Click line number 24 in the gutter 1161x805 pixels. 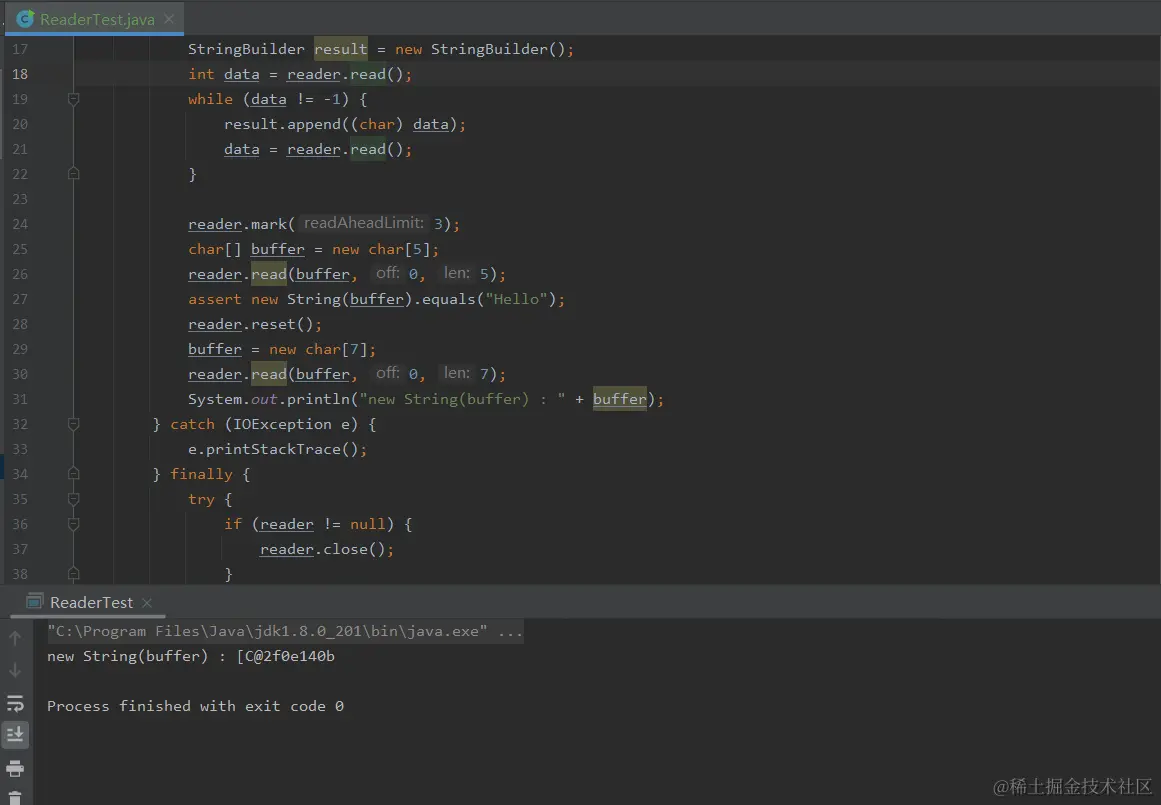click(20, 224)
